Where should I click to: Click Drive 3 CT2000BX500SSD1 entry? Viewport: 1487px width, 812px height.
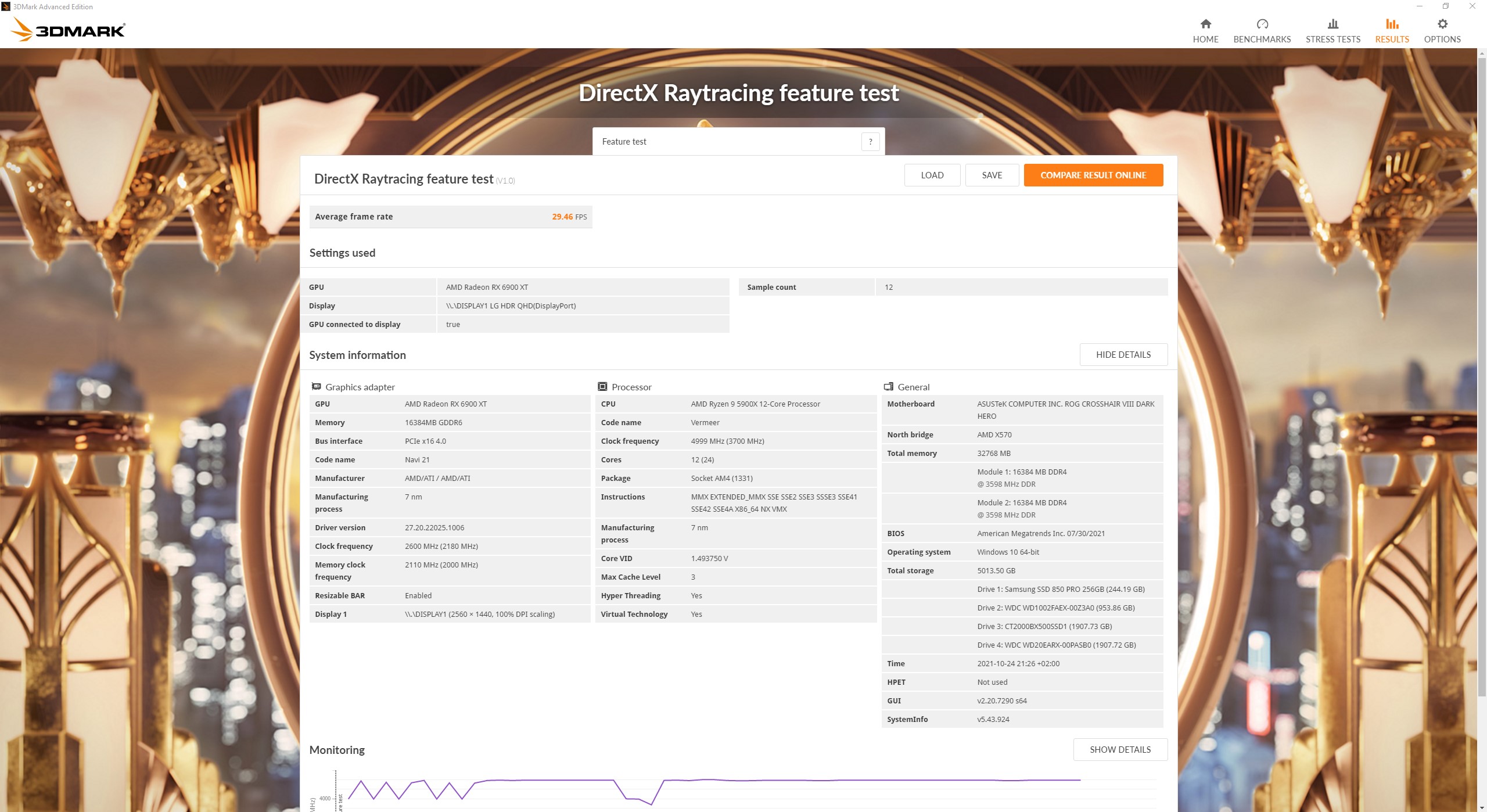point(1044,626)
